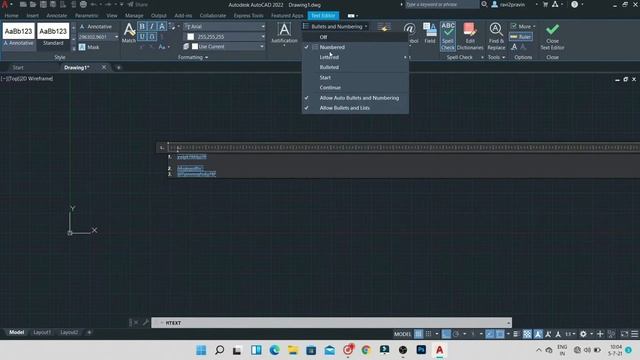
Task: Toggle Allow Bullets and Lists
Action: (355, 108)
